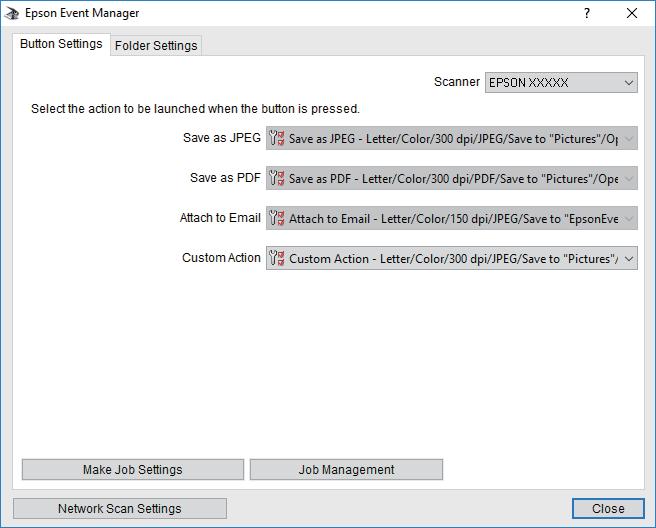Screen dimensions: 656x528
Task: Click the 'Select the action to be launched' instruction text
Action: 195,109
